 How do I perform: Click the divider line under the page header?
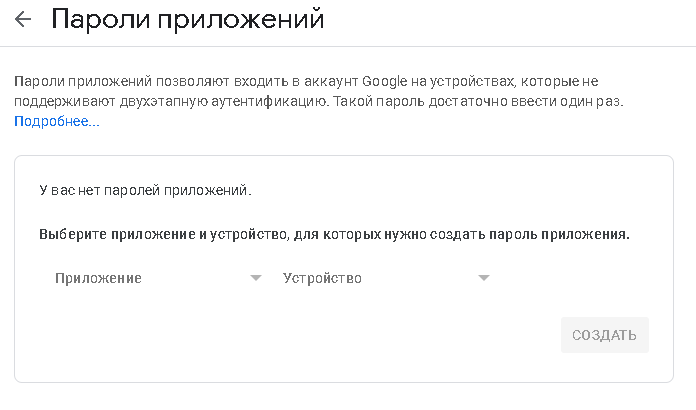[x=348, y=46]
